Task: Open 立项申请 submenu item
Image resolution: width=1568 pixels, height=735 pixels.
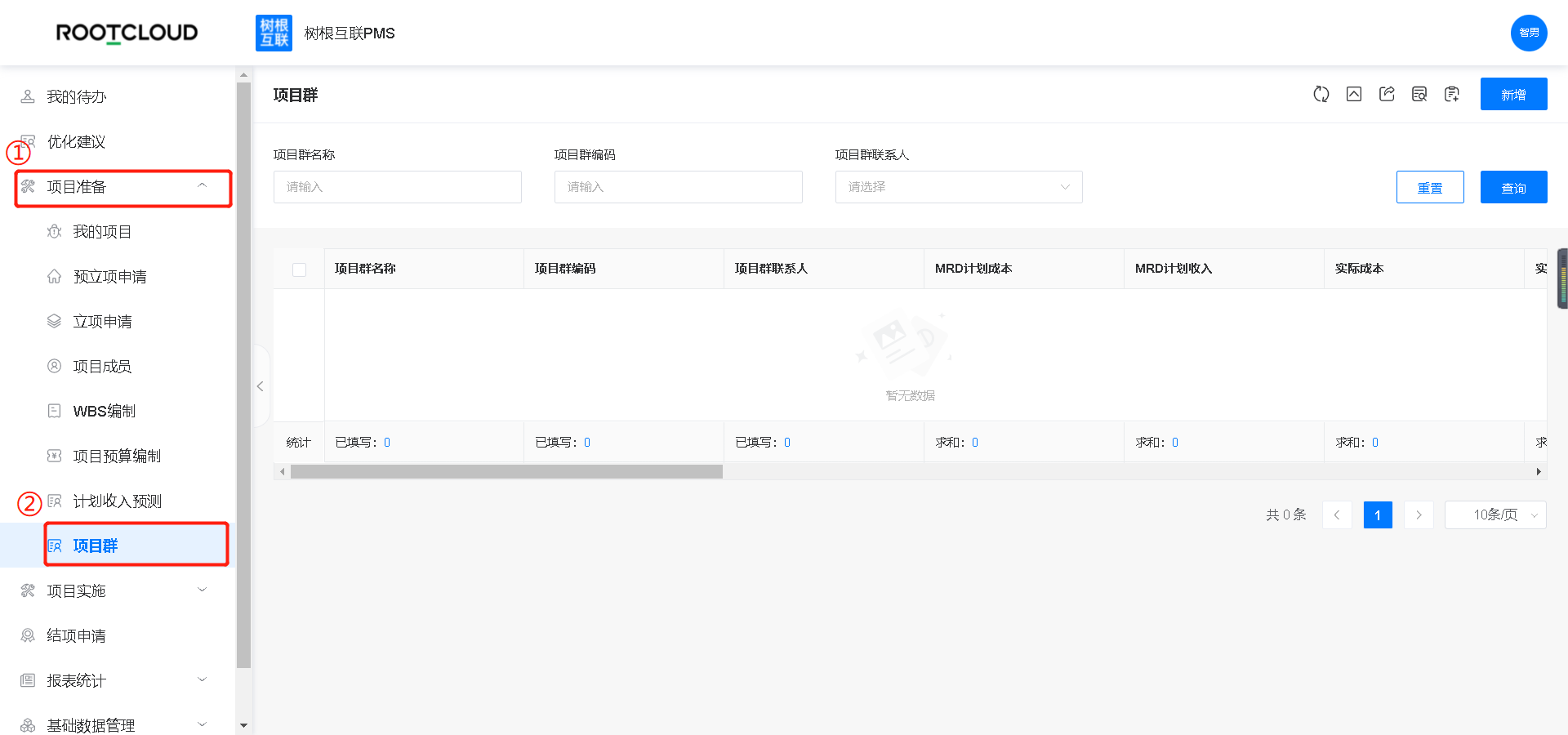Action: (x=118, y=321)
